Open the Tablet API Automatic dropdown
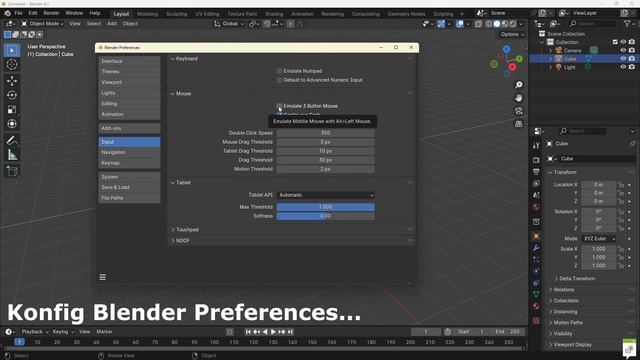 click(x=325, y=195)
